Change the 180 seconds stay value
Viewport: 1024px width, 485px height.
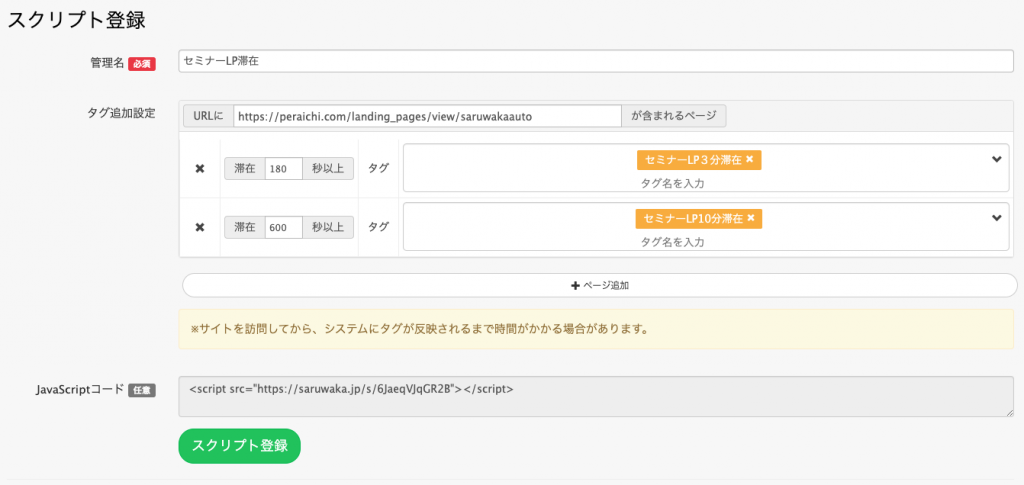coord(283,168)
